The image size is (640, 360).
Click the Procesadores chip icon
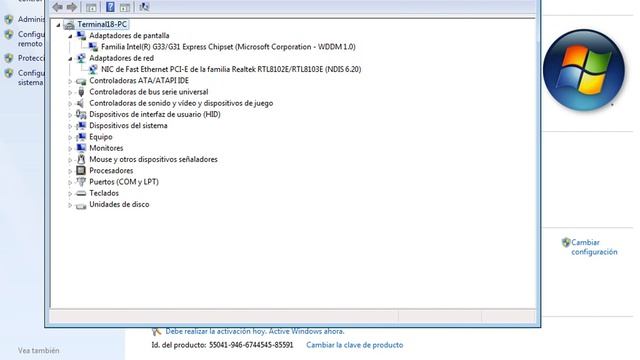tap(81, 171)
